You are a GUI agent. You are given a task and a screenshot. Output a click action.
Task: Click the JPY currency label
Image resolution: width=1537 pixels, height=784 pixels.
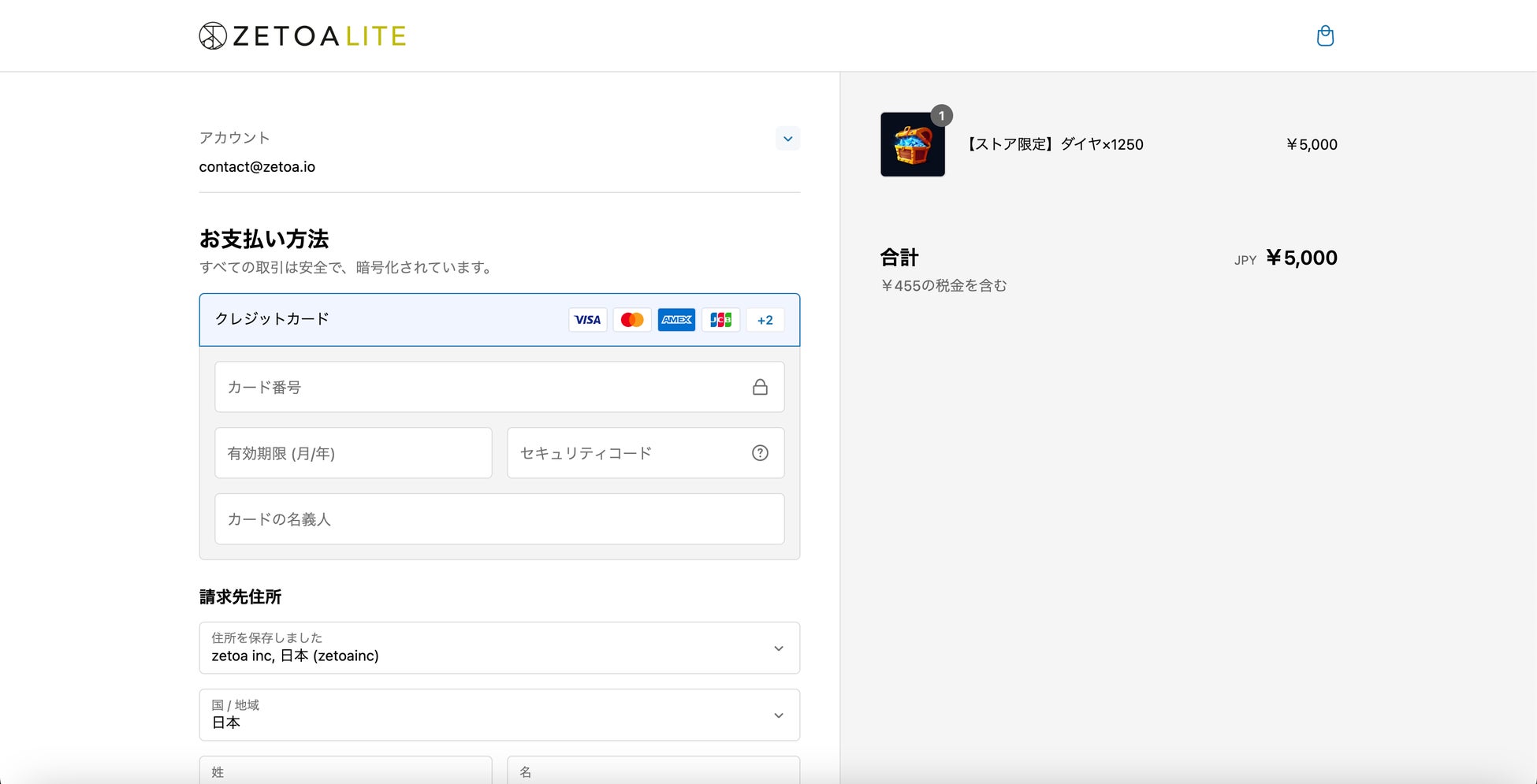pos(1245,260)
